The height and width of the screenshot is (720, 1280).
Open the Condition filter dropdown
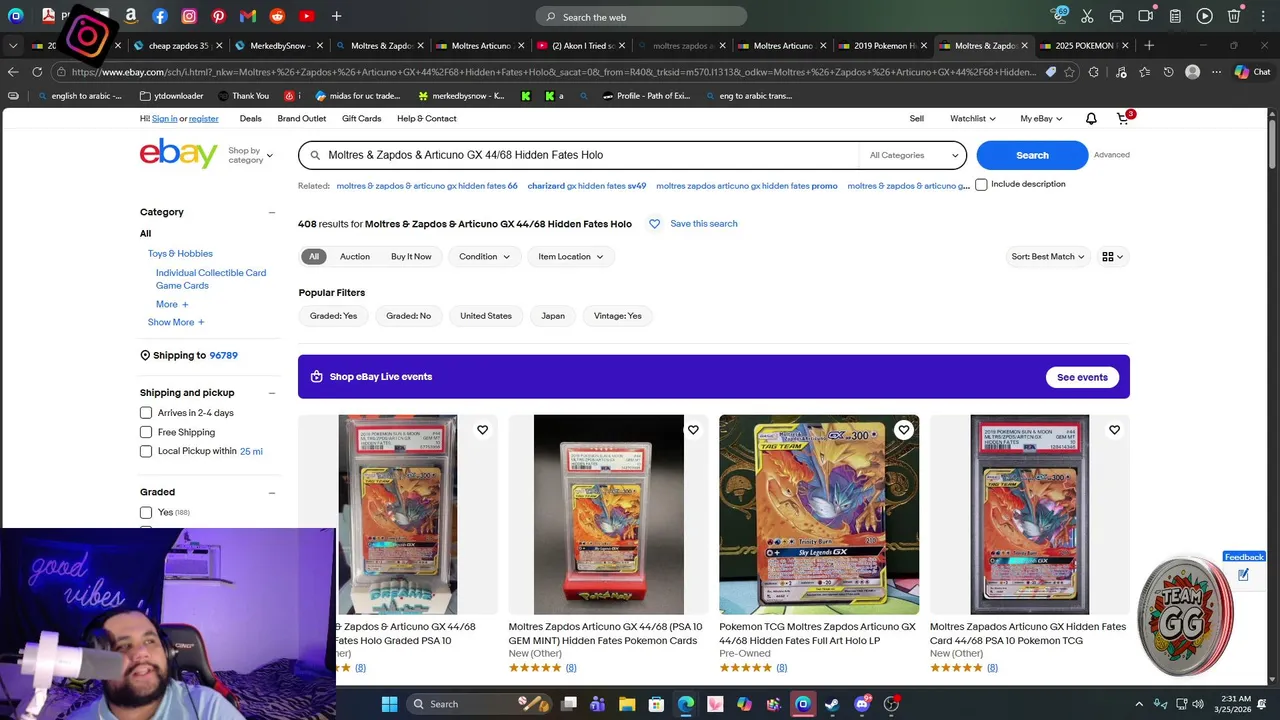(484, 257)
